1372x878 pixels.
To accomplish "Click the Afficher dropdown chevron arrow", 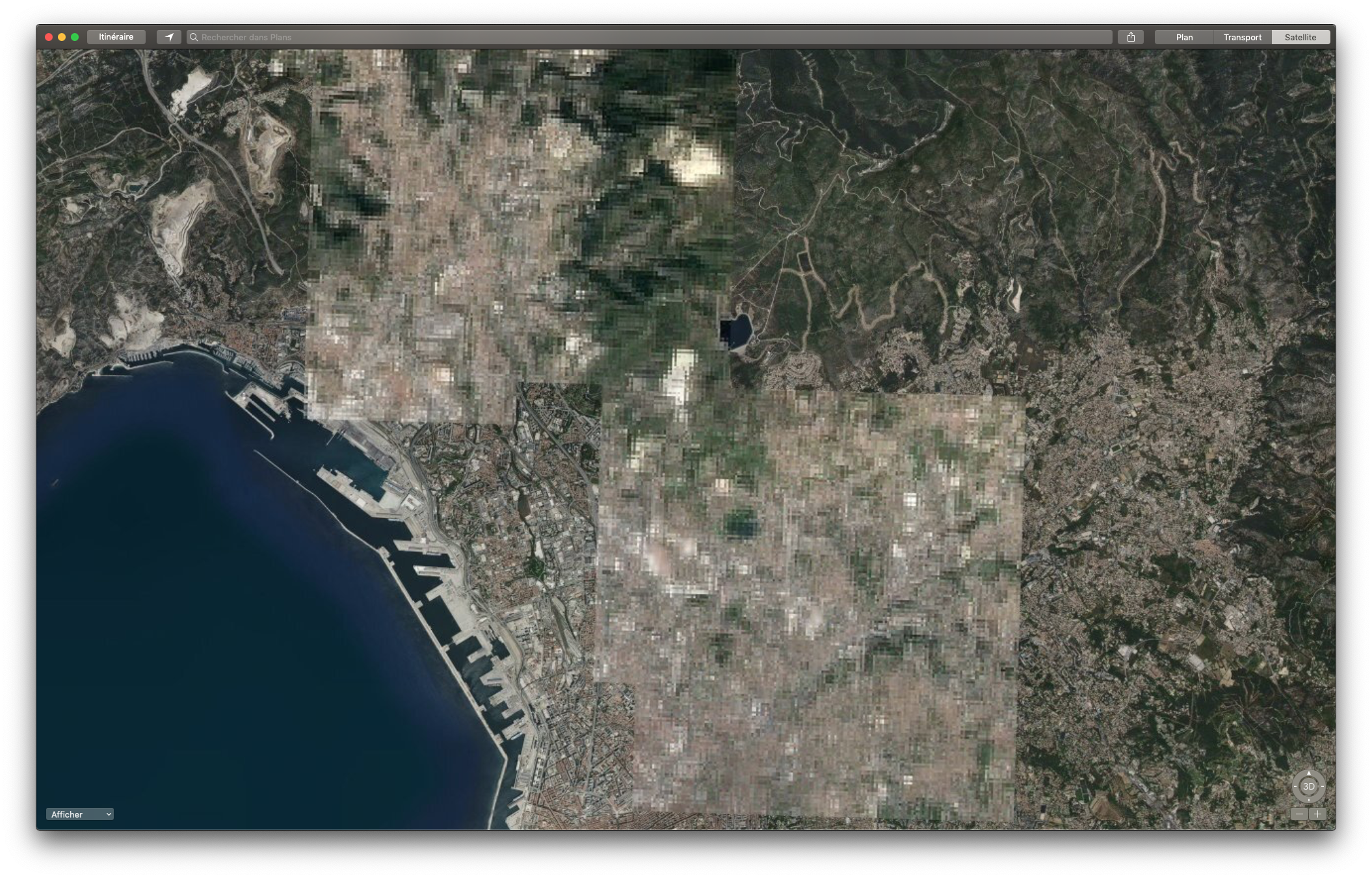I will pos(109,814).
